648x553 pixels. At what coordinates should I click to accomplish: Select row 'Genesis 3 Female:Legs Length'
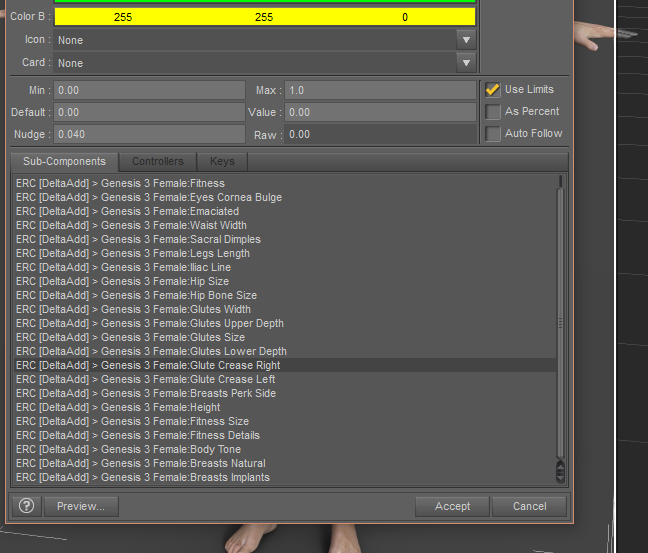(x=285, y=253)
